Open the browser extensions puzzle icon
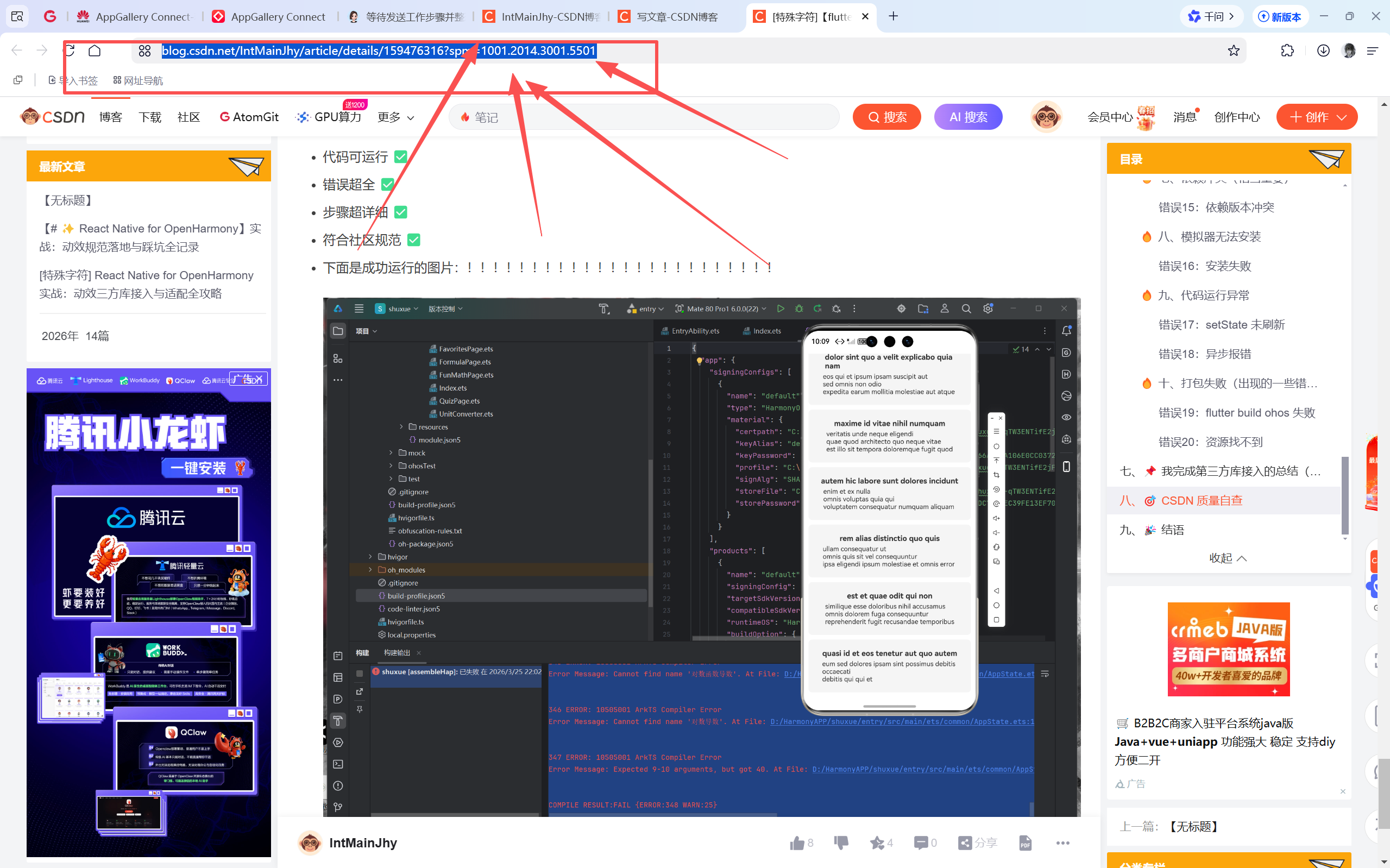Image resolution: width=1390 pixels, height=868 pixels. 1287,51
